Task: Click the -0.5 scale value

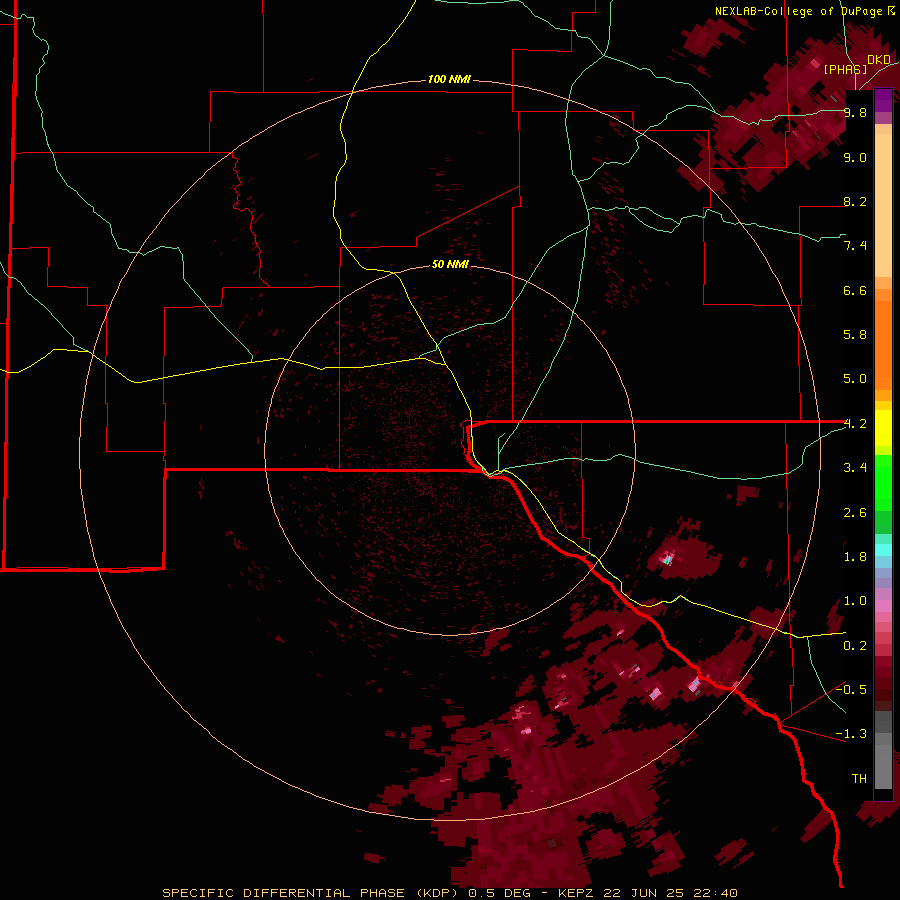Action: click(851, 690)
